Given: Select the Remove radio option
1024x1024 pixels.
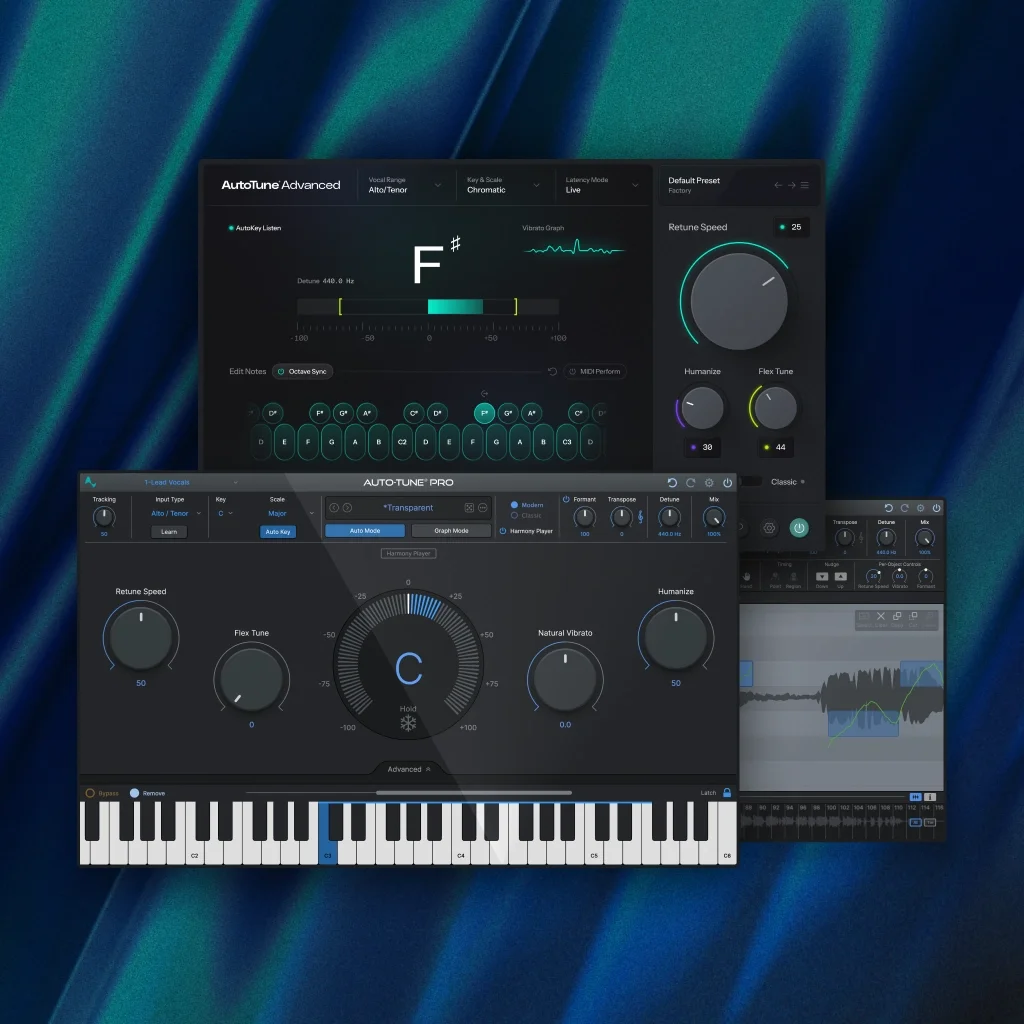Looking at the screenshot, I should 135,793.
